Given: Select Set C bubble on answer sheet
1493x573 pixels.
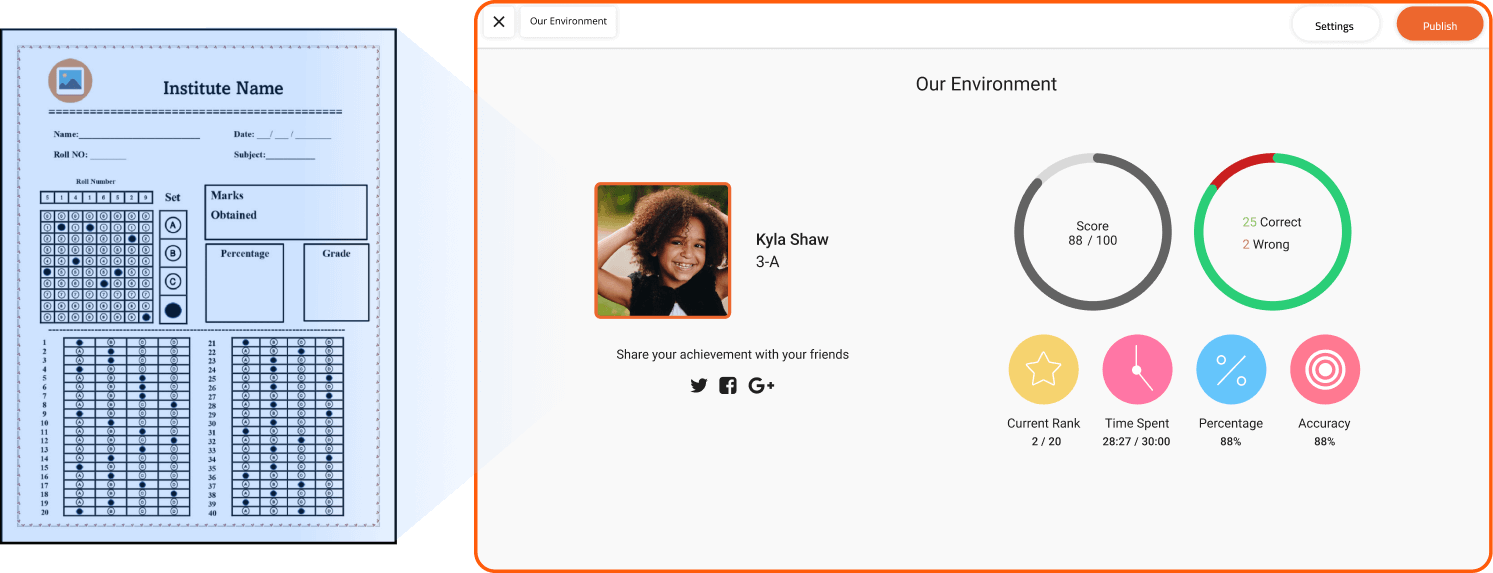Looking at the screenshot, I should tap(173, 281).
